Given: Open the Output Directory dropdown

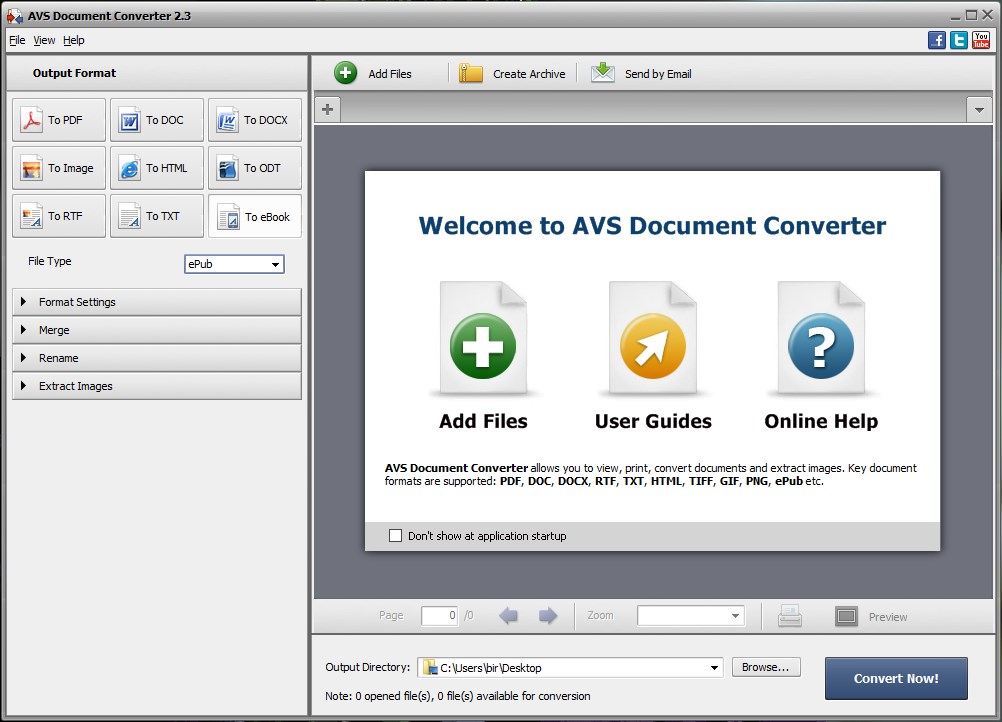Looking at the screenshot, I should (714, 668).
